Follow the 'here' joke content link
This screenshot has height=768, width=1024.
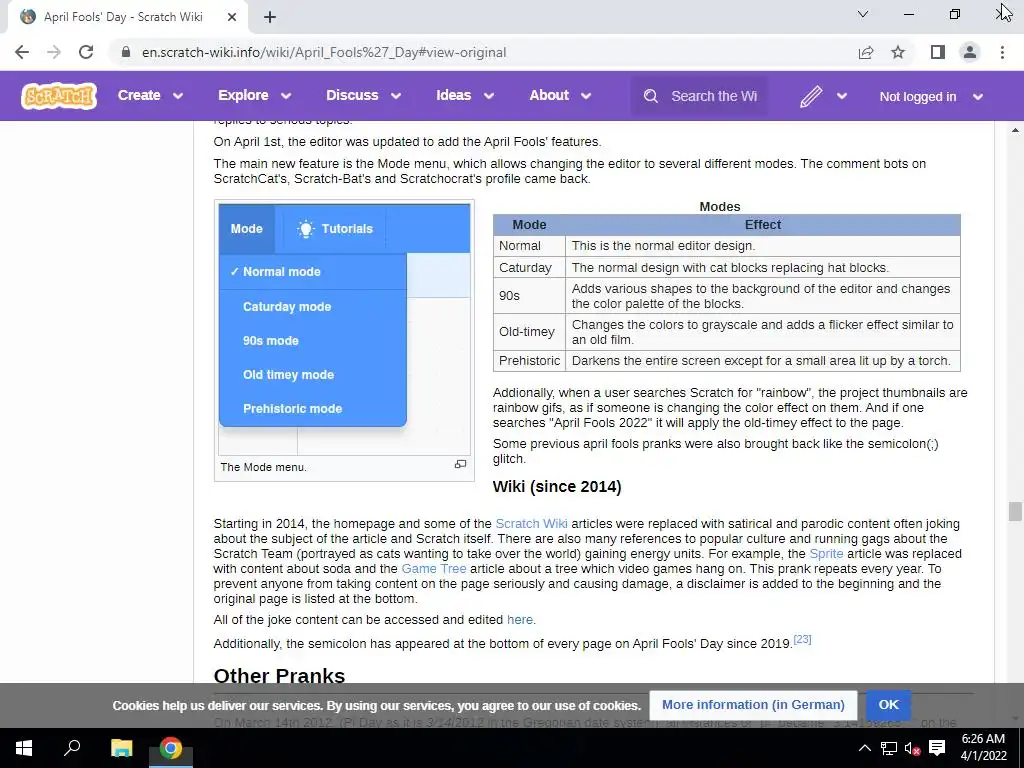pyautogui.click(x=520, y=620)
